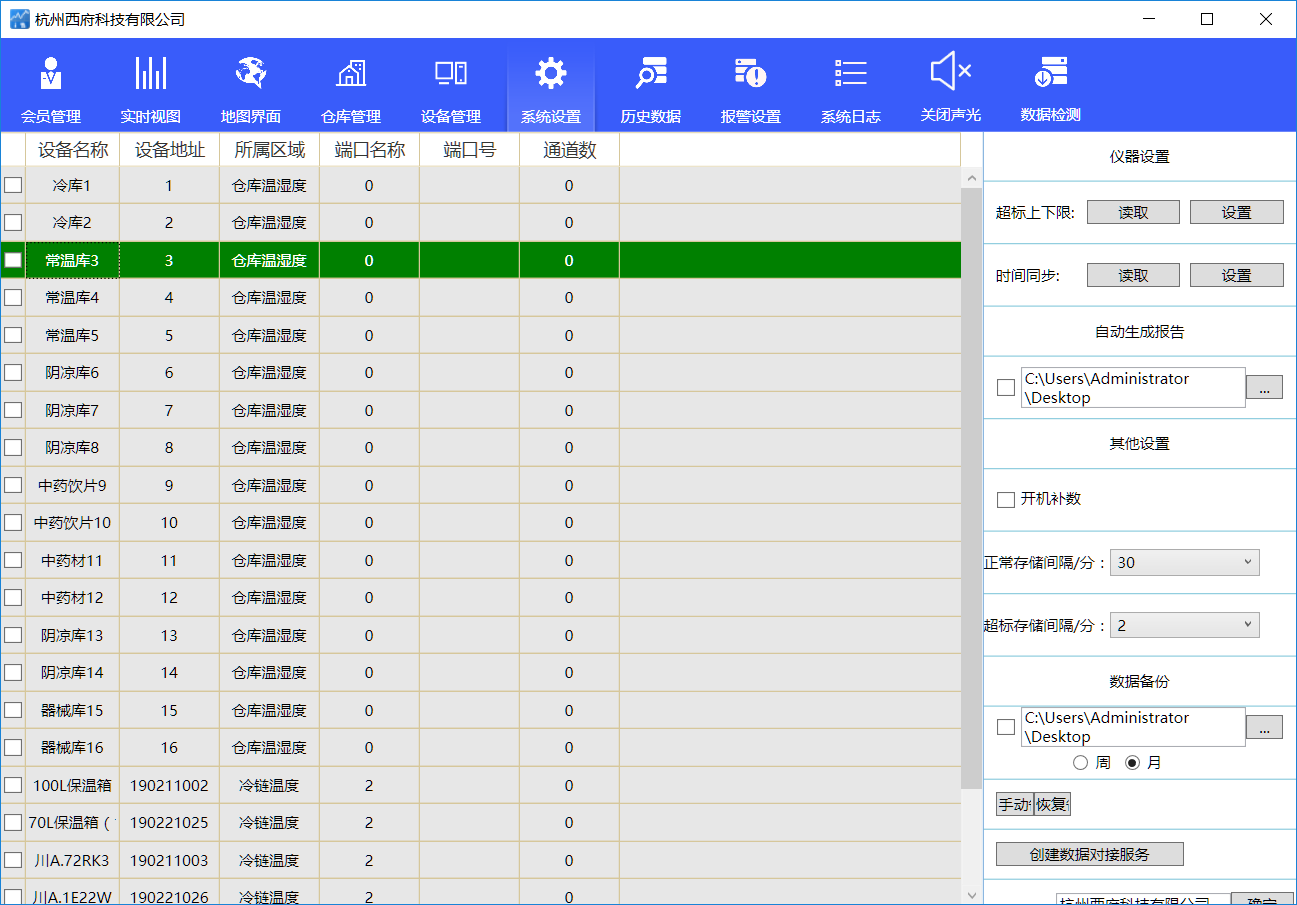Select the 100L保温箱 device cell
Screen dimensions: 1297x905
(x=72, y=785)
